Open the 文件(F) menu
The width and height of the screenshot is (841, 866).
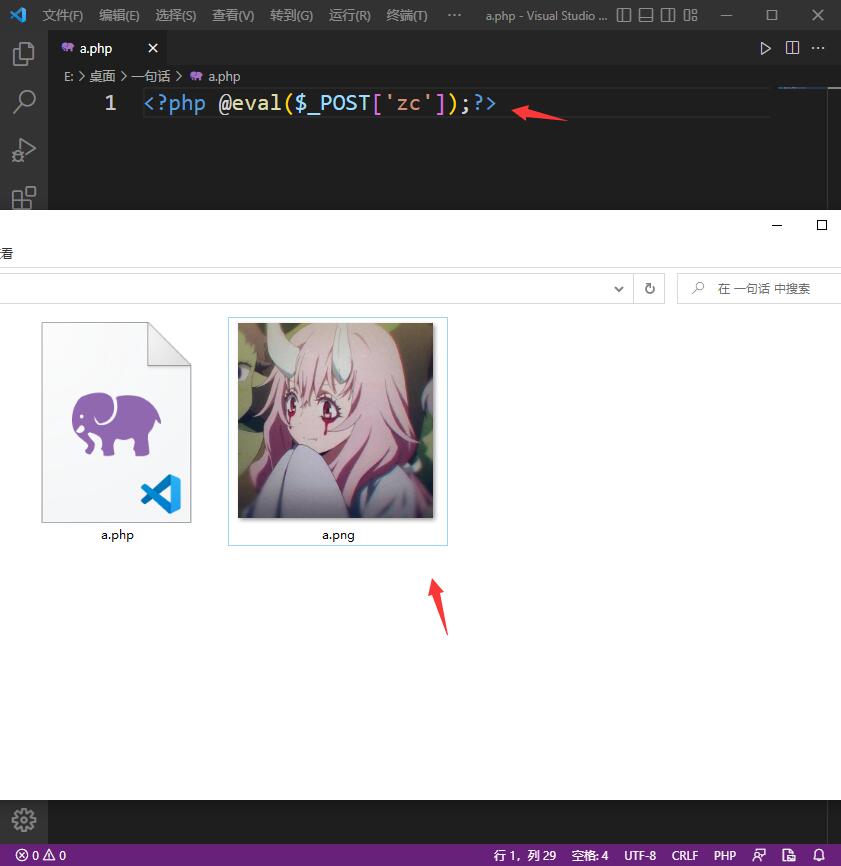(62, 15)
